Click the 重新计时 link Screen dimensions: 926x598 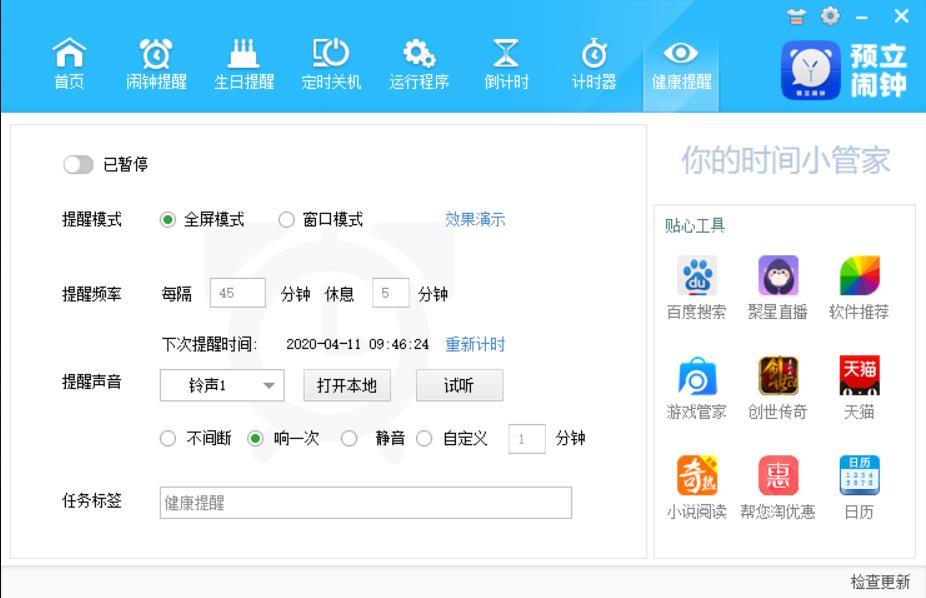point(475,344)
